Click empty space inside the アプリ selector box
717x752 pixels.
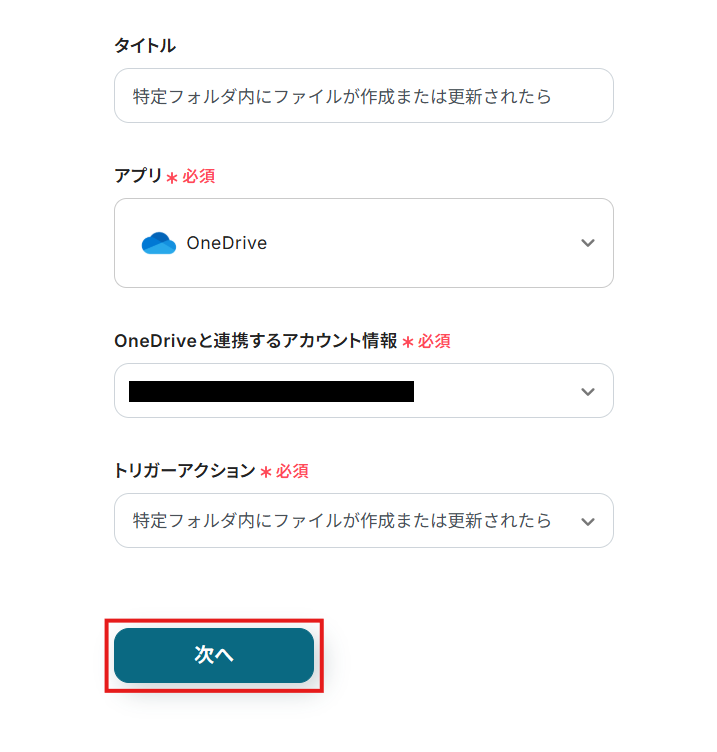[420, 243]
